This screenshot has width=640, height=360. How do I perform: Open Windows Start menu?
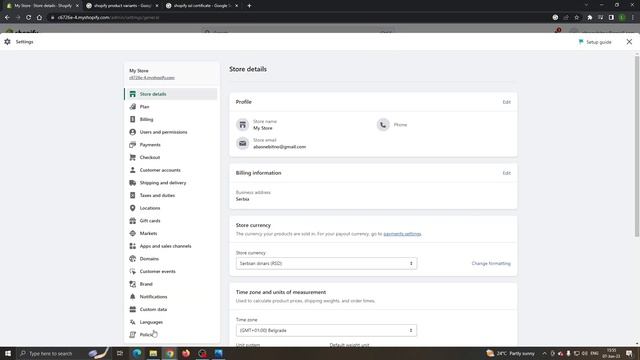pos(8,353)
